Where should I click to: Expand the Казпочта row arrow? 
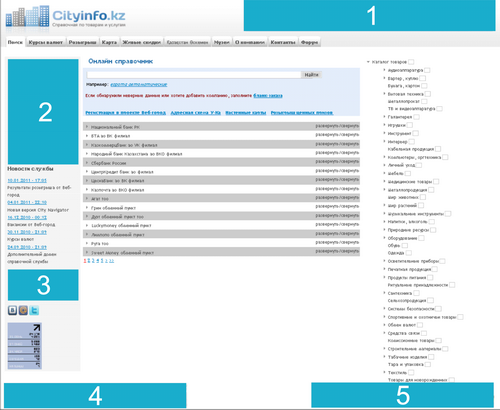click(87, 190)
